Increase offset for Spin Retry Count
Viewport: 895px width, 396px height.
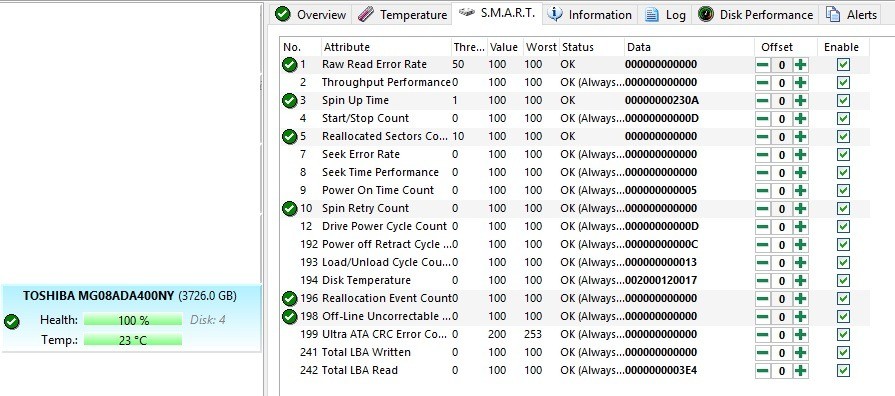click(x=801, y=208)
